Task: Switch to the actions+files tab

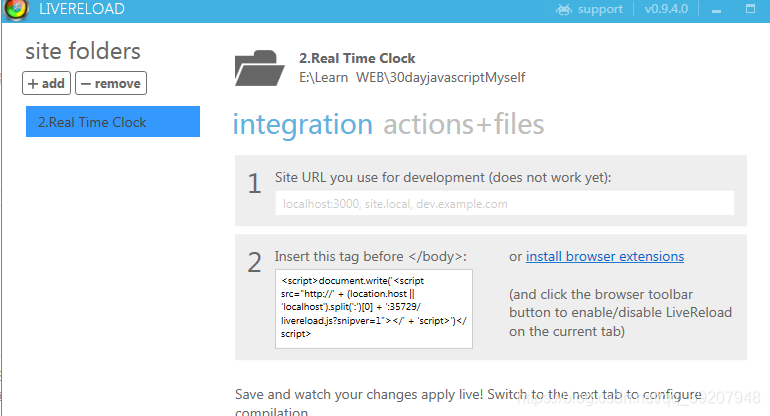Action: [x=464, y=124]
